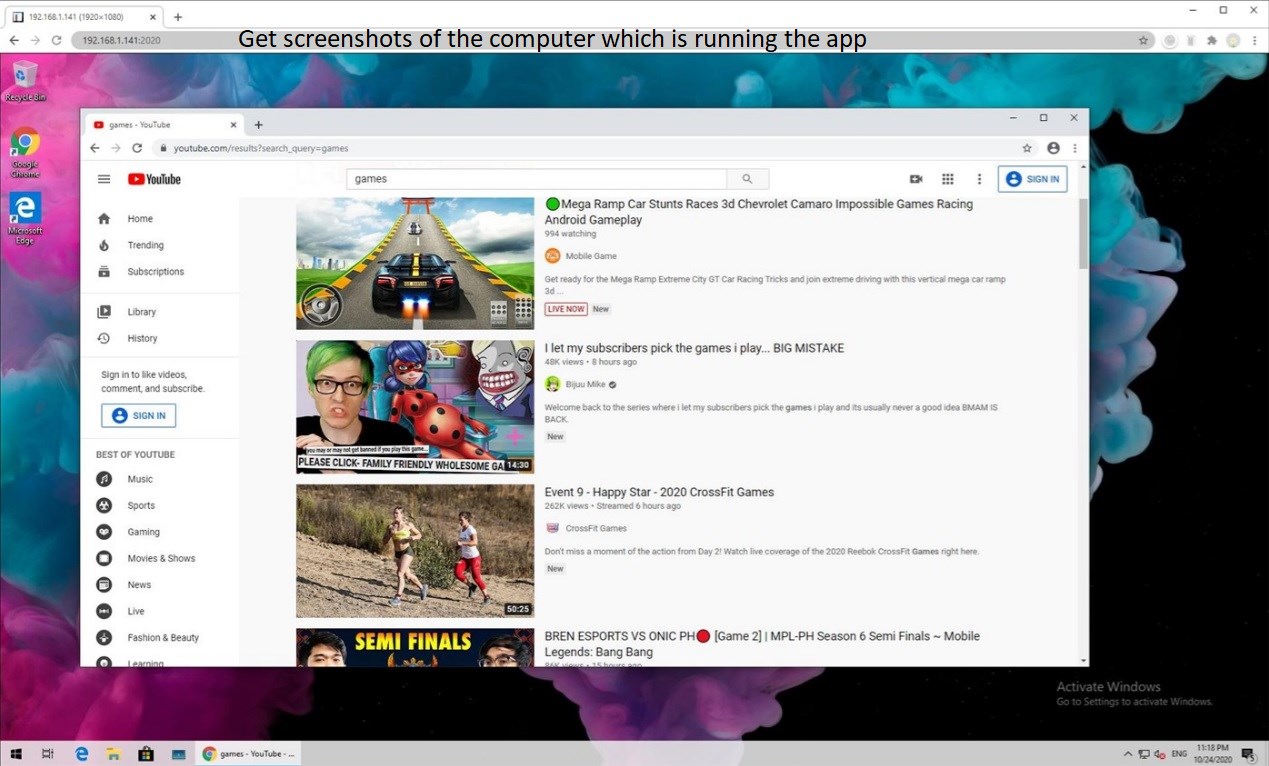The width and height of the screenshot is (1269, 766).
Task: Open File Explorer on the taskbar
Action: [114, 754]
